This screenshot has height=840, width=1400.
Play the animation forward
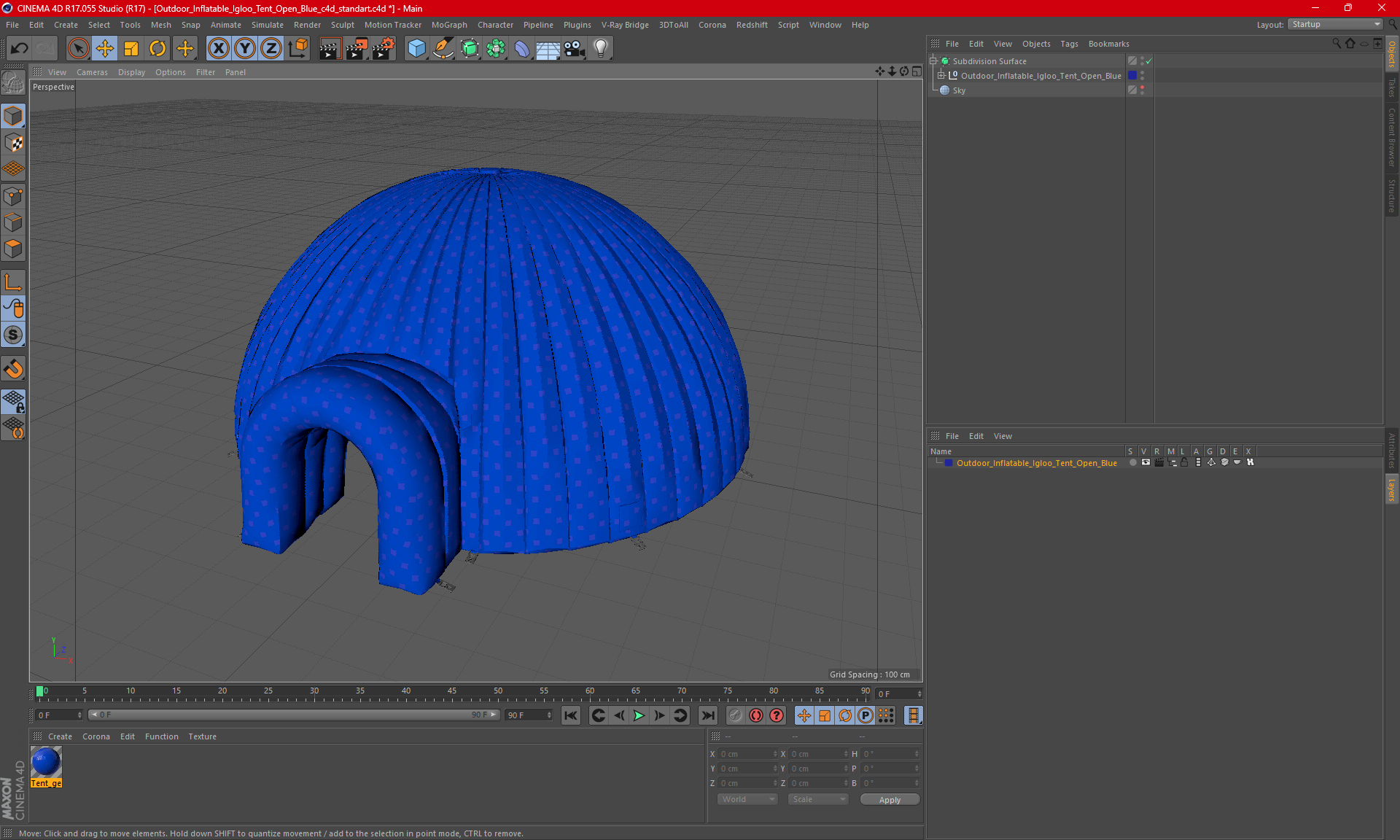[x=639, y=715]
